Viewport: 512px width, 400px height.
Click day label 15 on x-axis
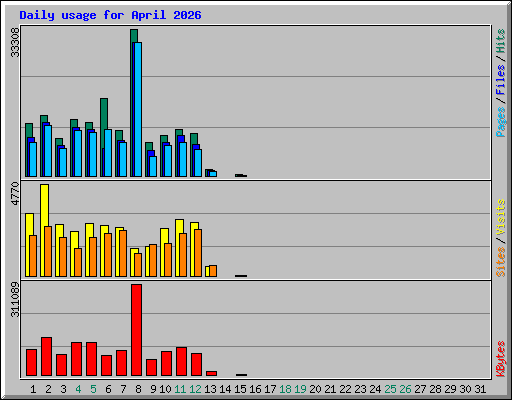pyautogui.click(x=240, y=389)
